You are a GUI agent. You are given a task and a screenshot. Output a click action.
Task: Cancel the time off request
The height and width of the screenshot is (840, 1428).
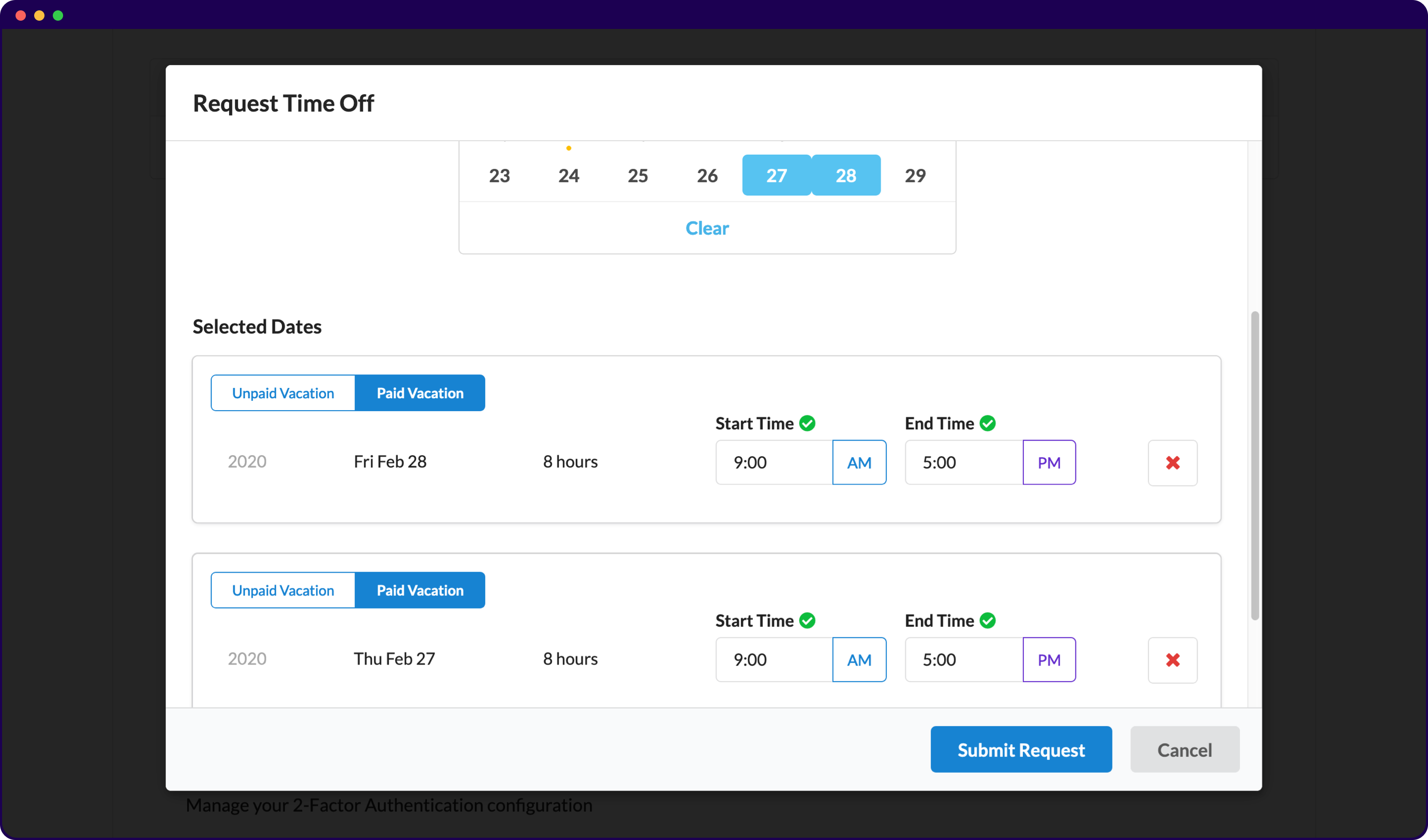(1184, 749)
